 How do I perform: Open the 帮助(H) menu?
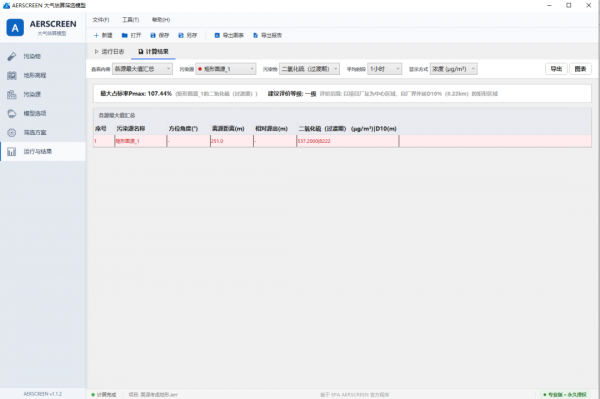161,20
